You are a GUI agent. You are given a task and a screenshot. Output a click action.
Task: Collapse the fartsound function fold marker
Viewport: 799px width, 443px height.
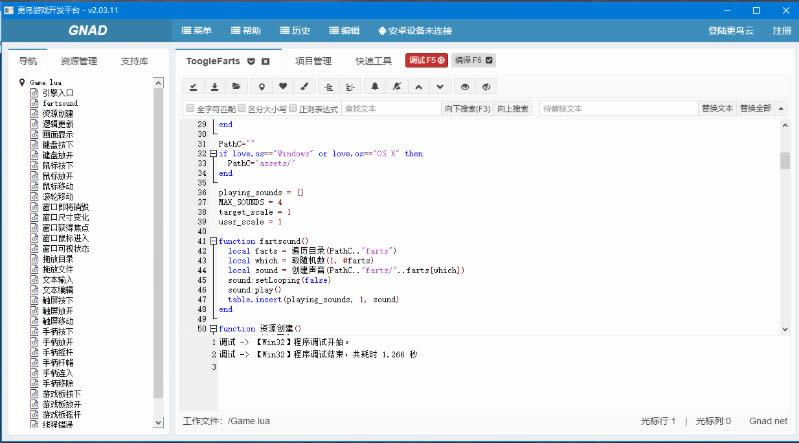pyautogui.click(x=212, y=241)
